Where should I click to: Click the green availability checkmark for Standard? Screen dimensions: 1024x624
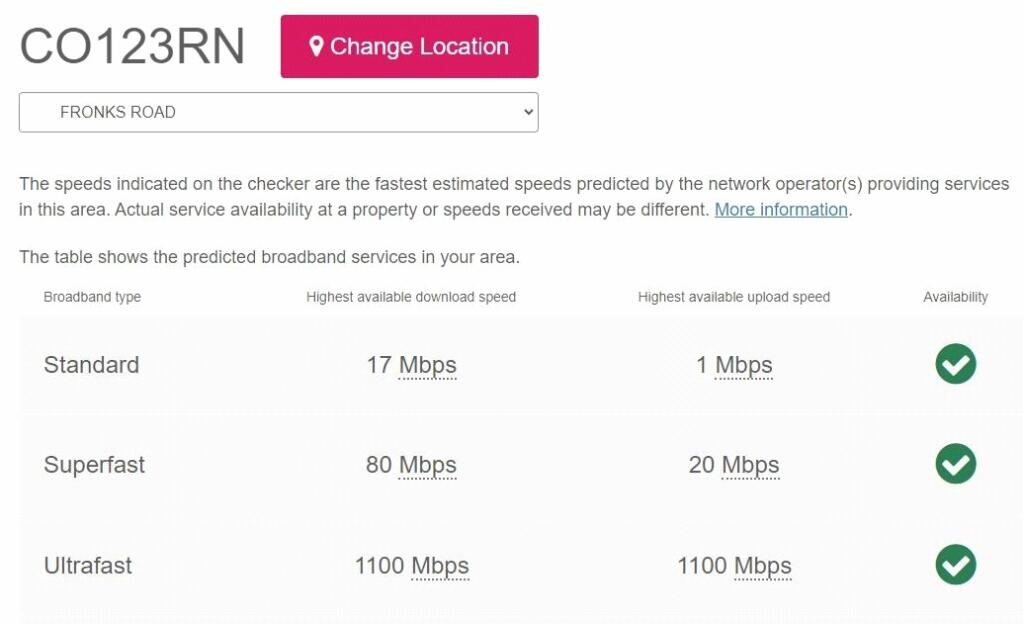point(955,364)
